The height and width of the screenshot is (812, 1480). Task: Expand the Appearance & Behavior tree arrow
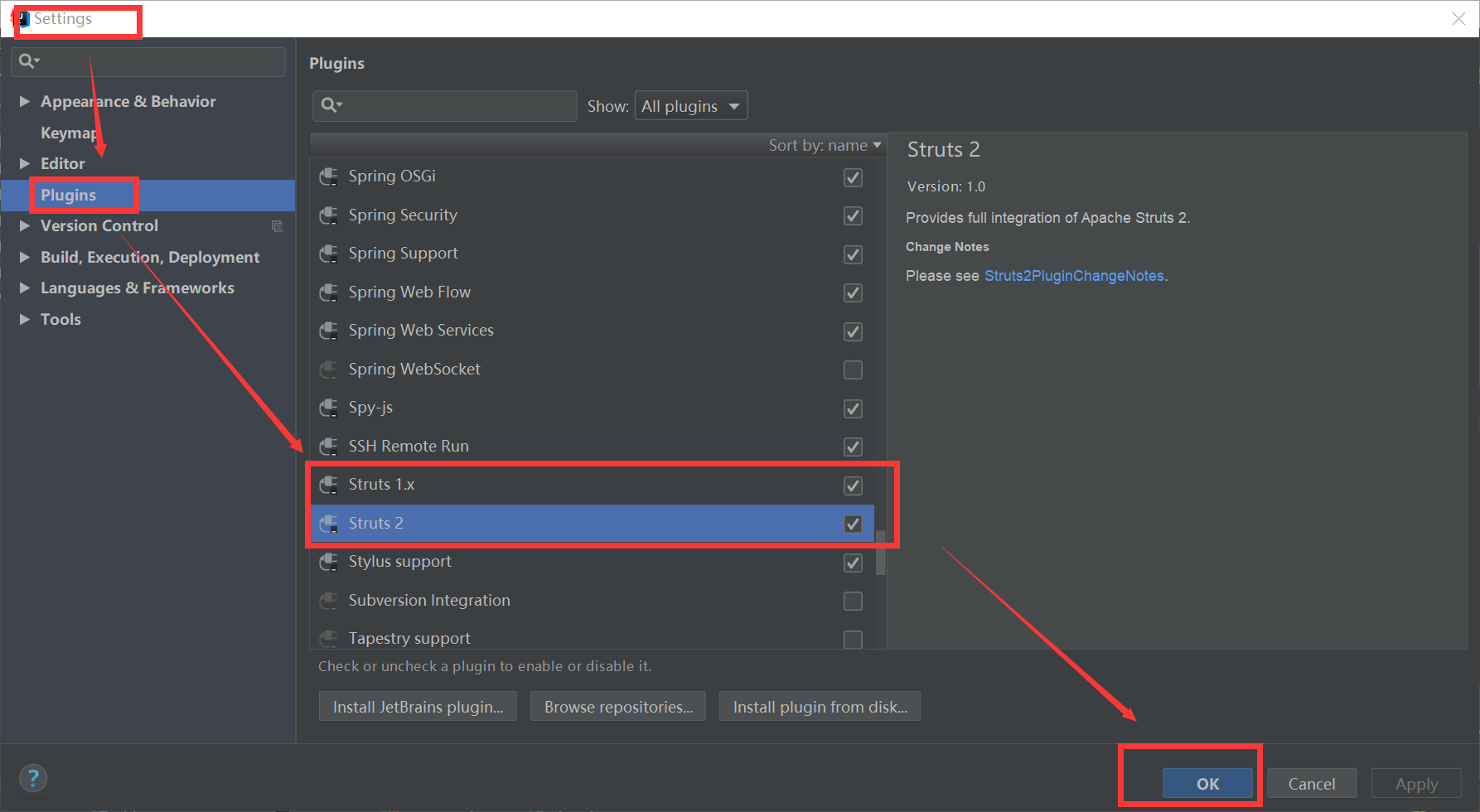click(25, 101)
